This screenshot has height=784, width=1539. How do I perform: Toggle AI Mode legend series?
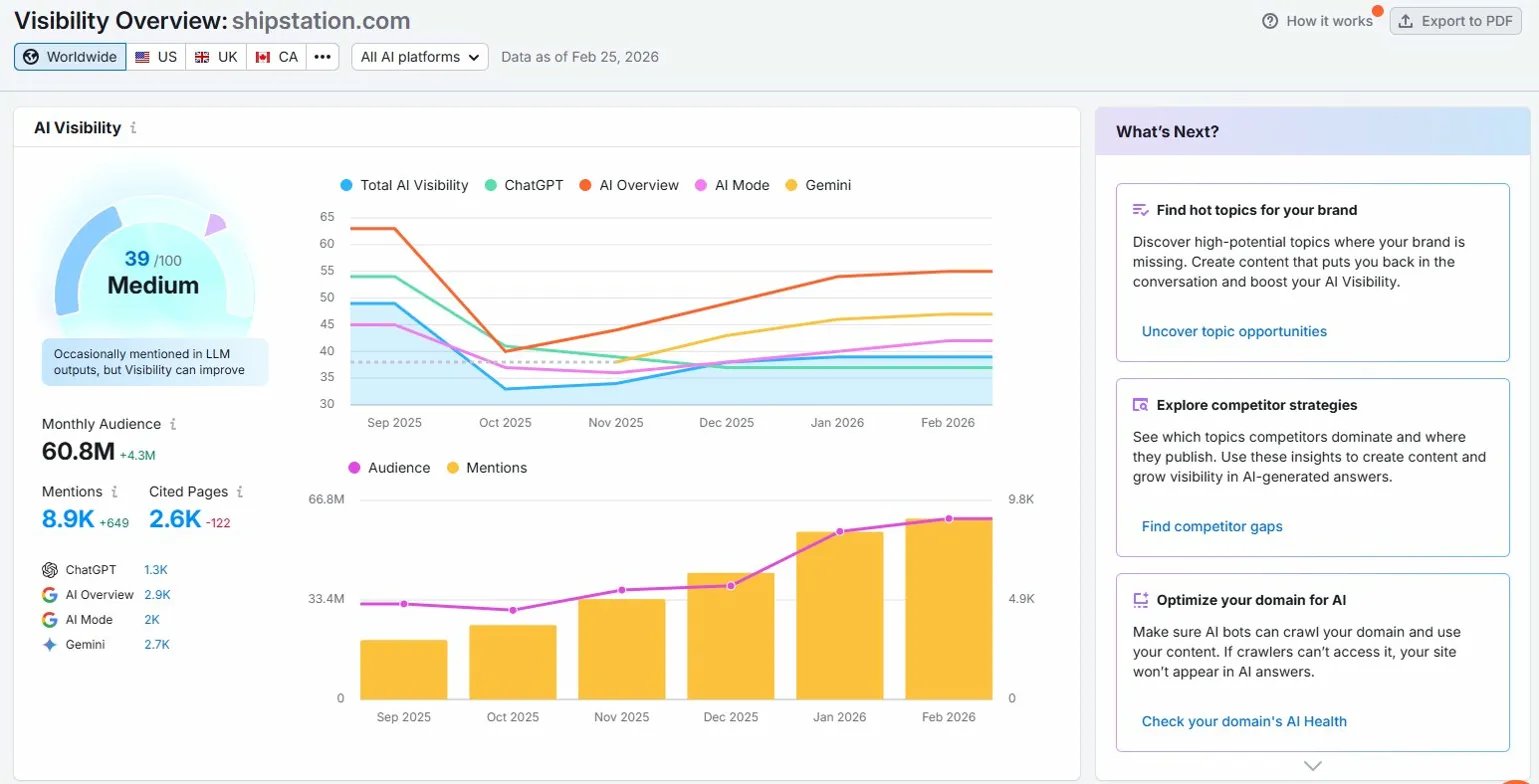(732, 185)
